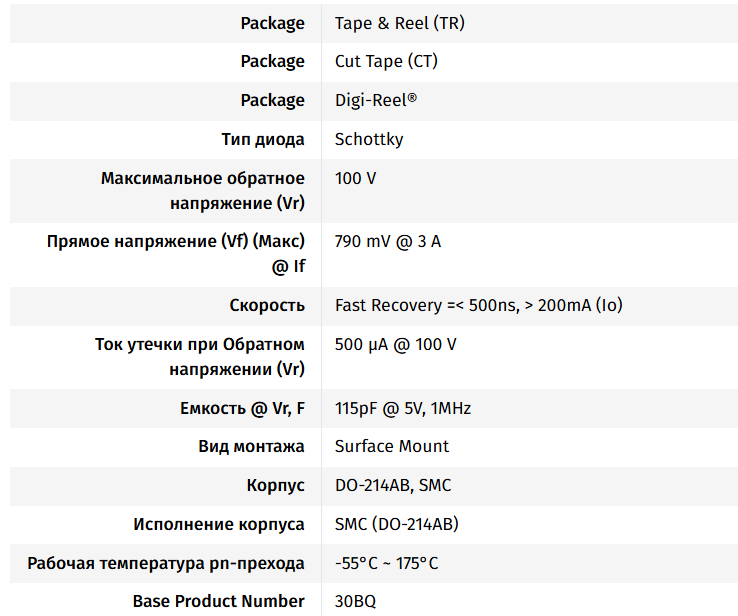Click the 'Tape & Reel (TR)' package value

point(399,23)
